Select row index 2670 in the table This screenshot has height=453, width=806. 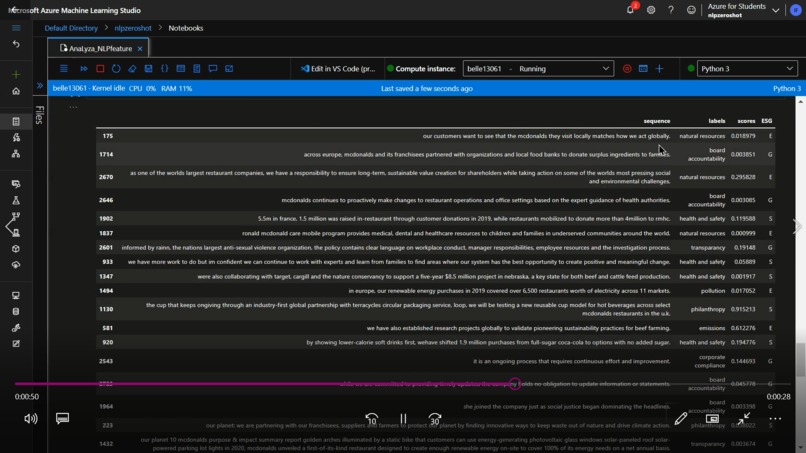106,177
